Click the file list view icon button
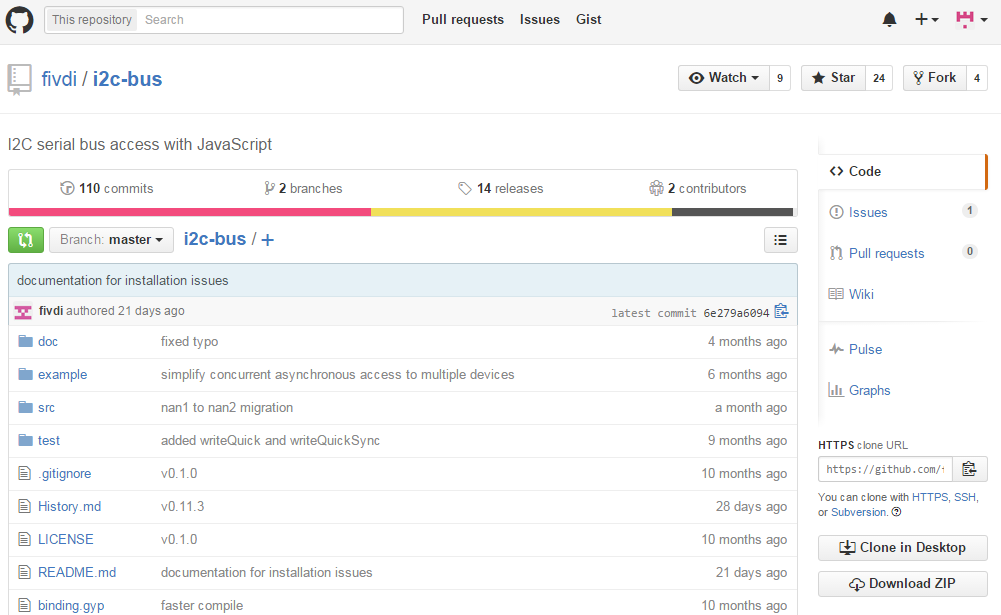The width and height of the screenshot is (1001, 615). point(780,240)
